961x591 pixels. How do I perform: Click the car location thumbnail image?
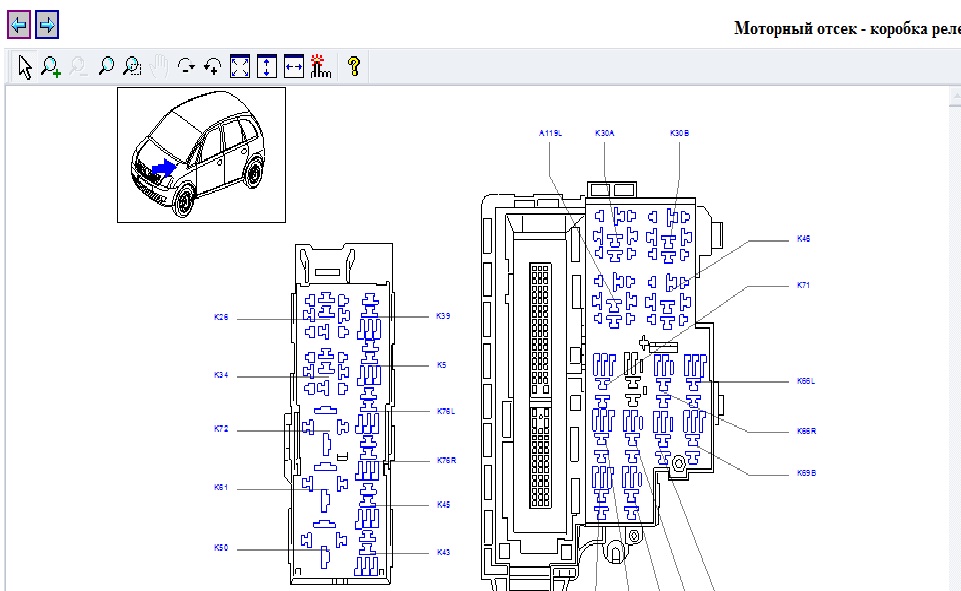(x=201, y=154)
